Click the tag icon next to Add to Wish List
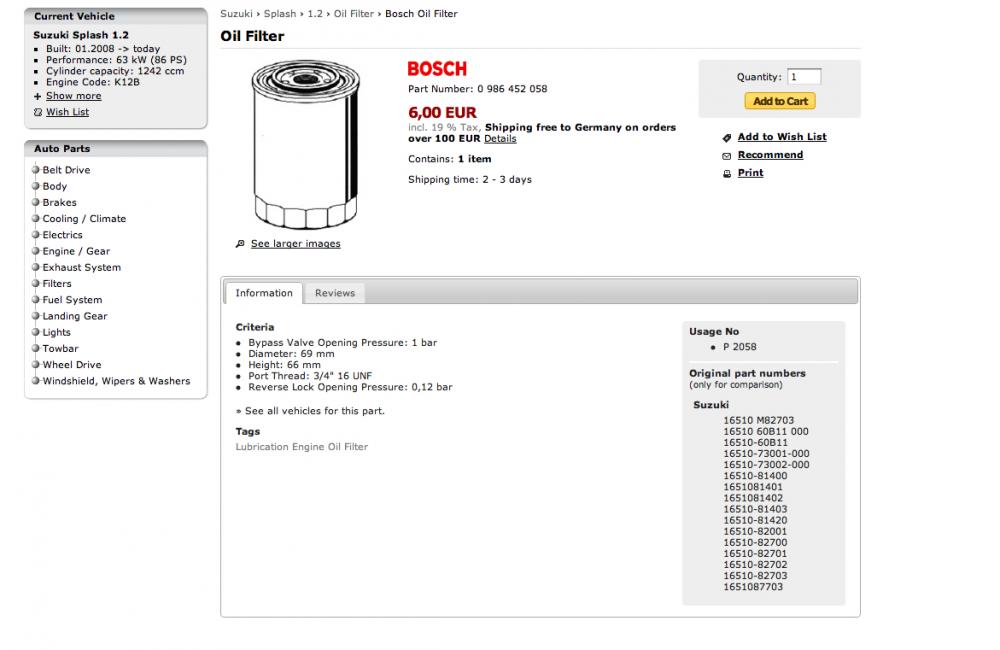The image size is (1000, 650). [x=726, y=138]
